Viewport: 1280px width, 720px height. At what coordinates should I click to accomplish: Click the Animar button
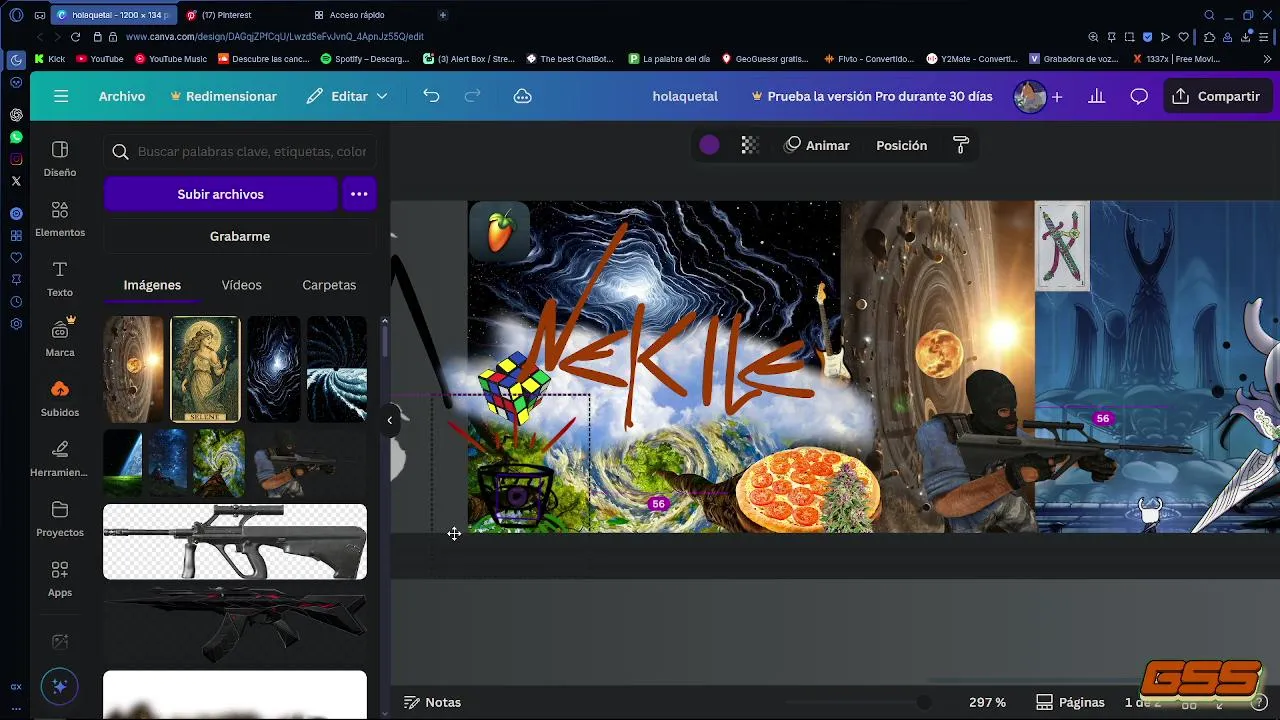coord(817,145)
